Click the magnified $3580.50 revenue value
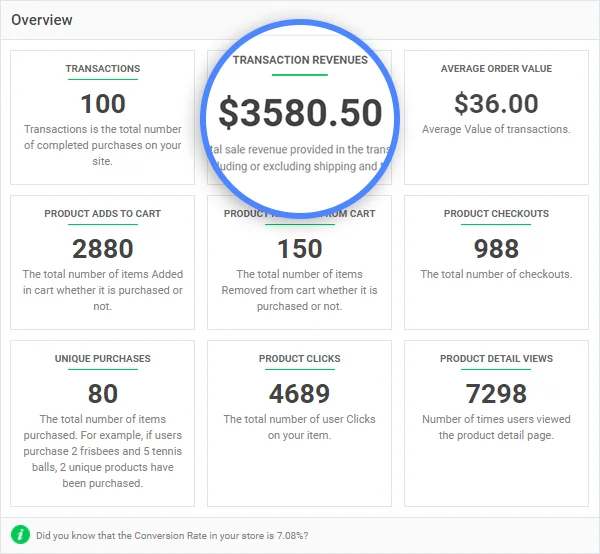 pos(300,113)
